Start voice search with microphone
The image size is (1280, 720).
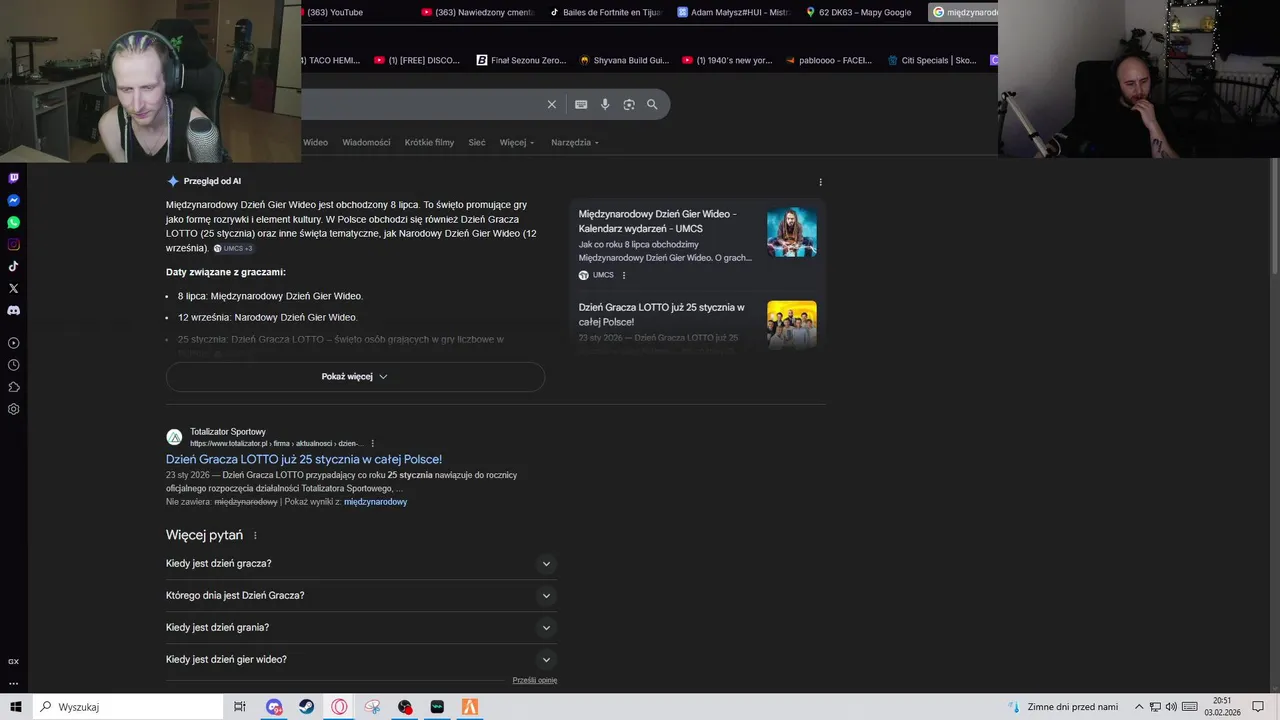click(605, 104)
